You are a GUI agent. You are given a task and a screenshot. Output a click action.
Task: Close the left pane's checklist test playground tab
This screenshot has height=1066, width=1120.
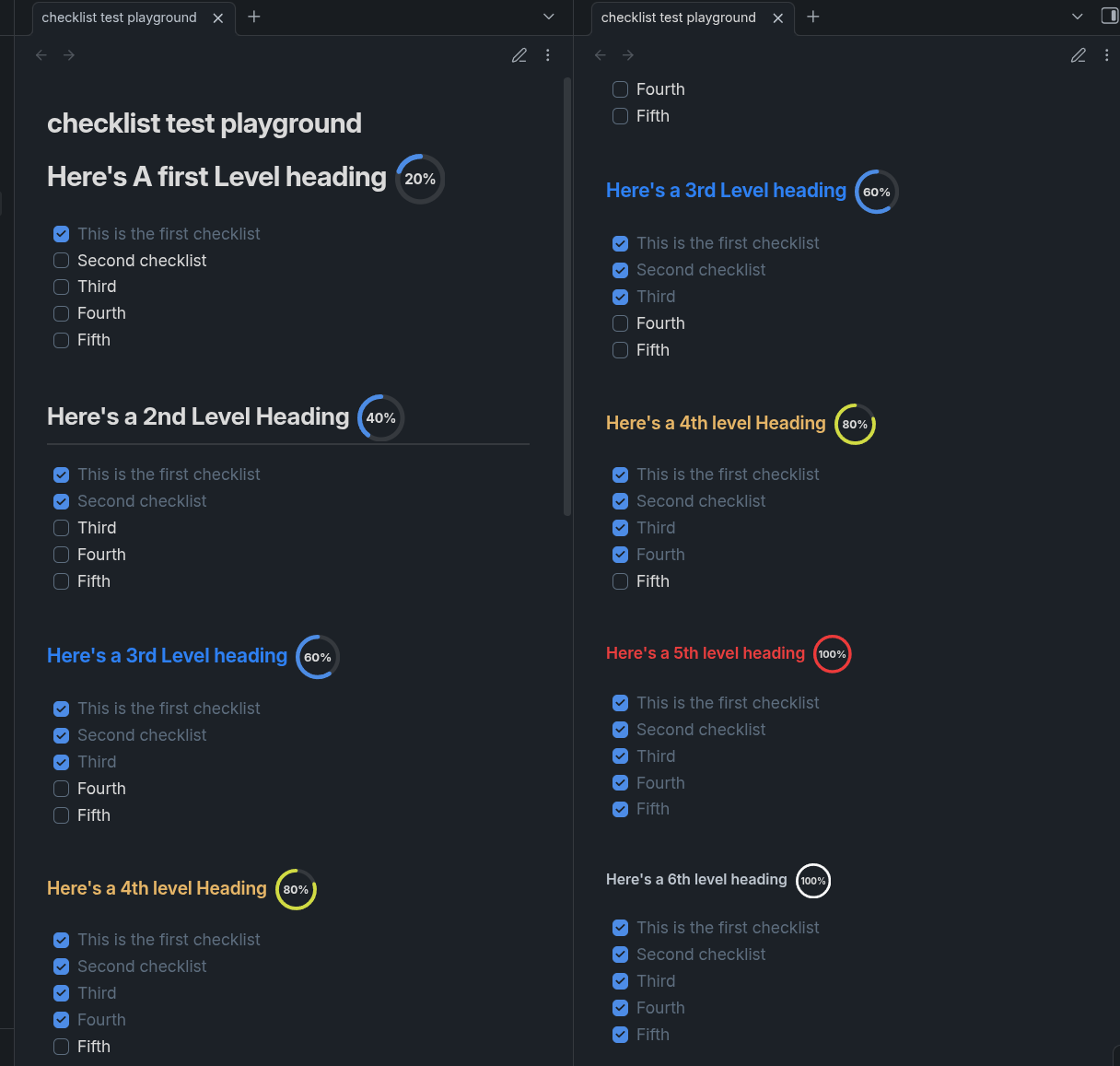[x=218, y=18]
